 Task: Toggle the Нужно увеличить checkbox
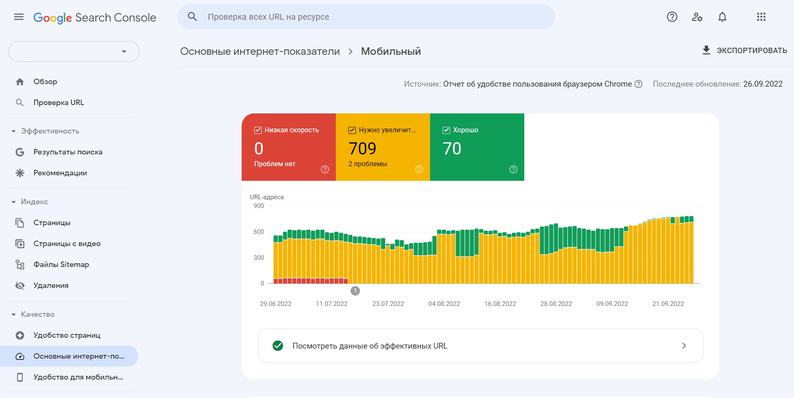(x=352, y=130)
